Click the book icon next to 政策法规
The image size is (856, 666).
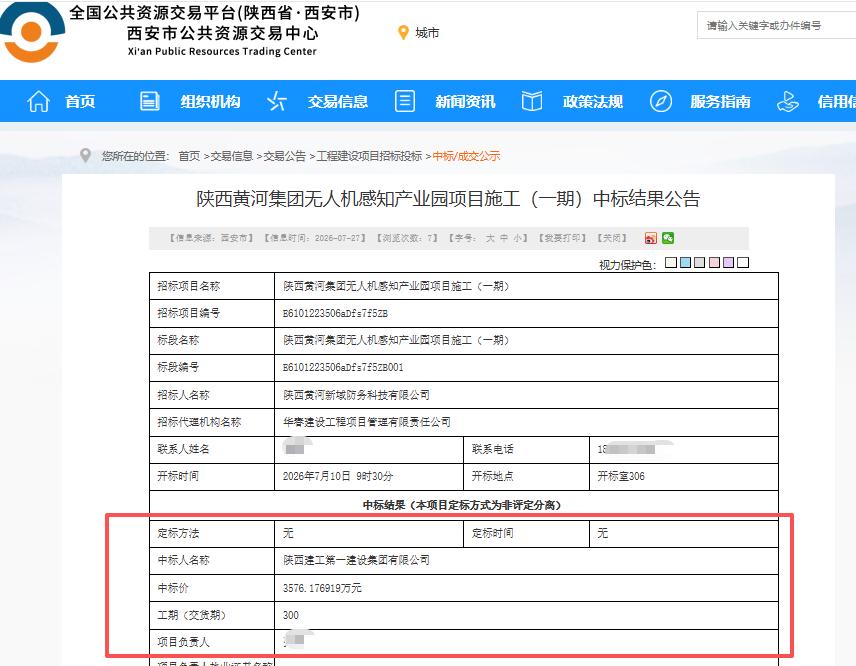point(532,102)
